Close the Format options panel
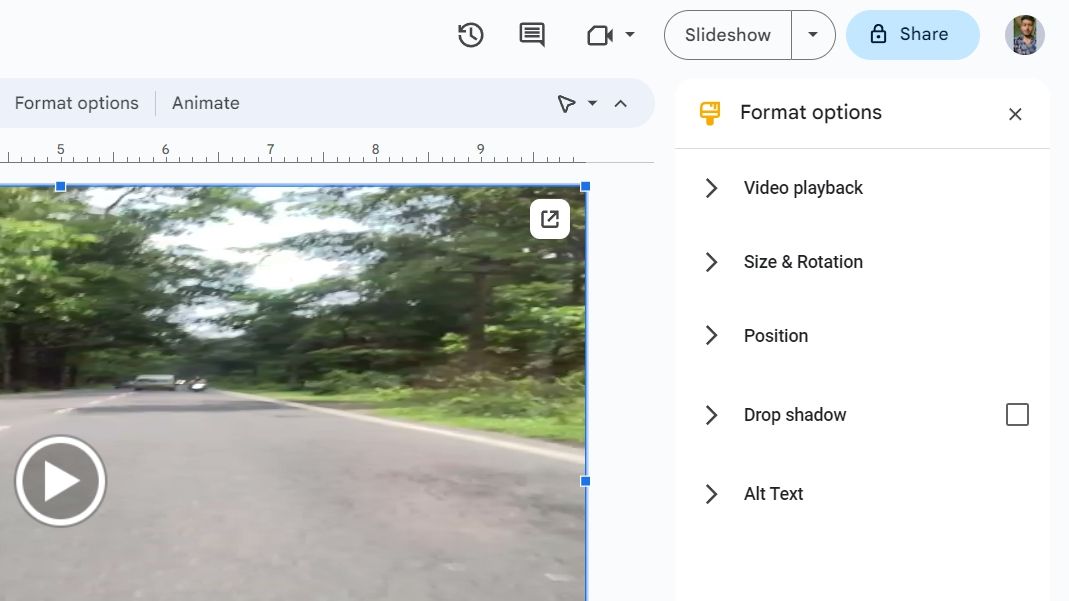The height and width of the screenshot is (601, 1069). coord(1015,114)
